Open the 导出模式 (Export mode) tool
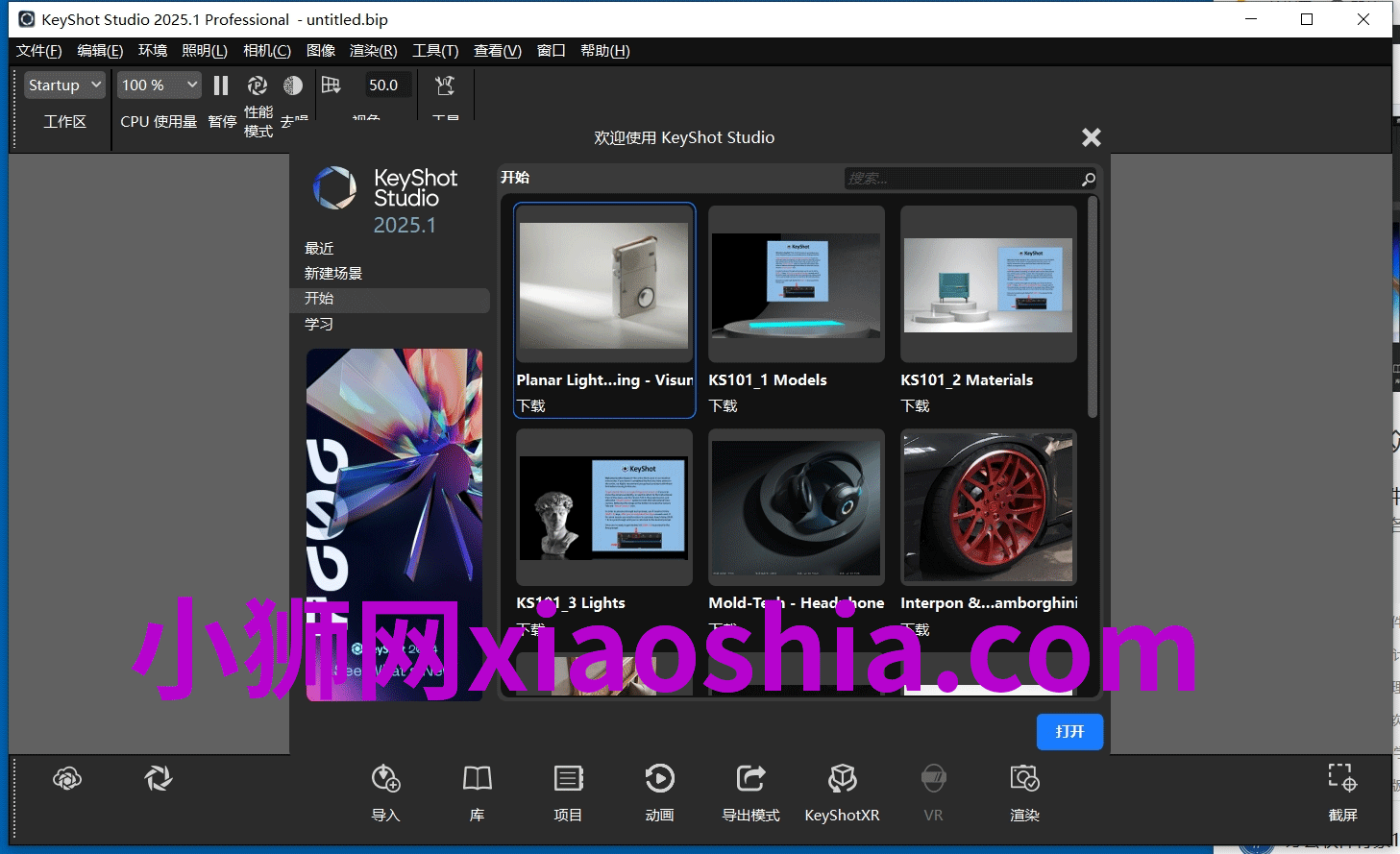Image resolution: width=1400 pixels, height=854 pixels. tap(749, 790)
